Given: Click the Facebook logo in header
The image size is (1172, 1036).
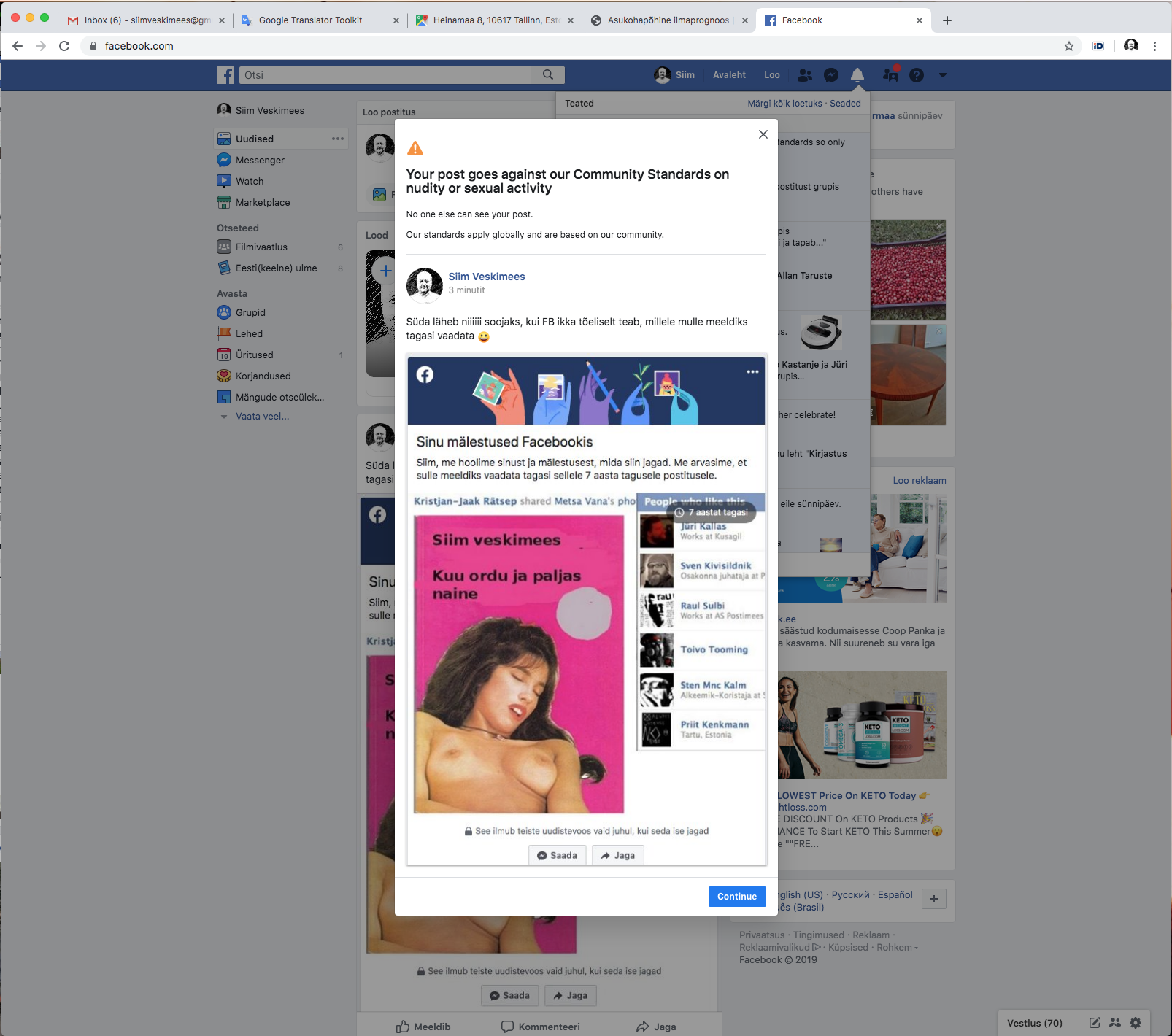Looking at the screenshot, I should pos(225,75).
